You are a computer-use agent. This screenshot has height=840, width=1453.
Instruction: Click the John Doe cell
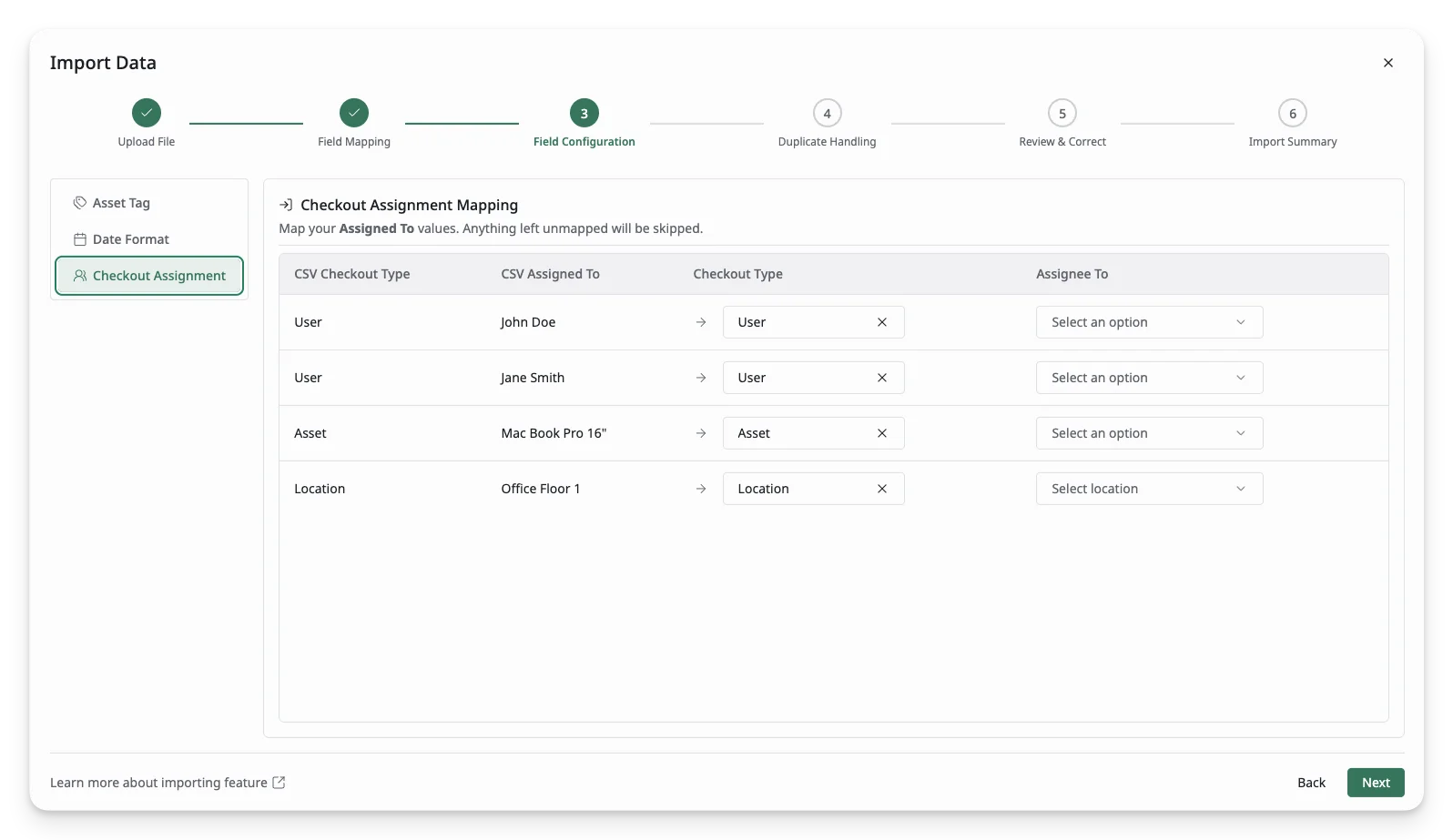click(528, 322)
